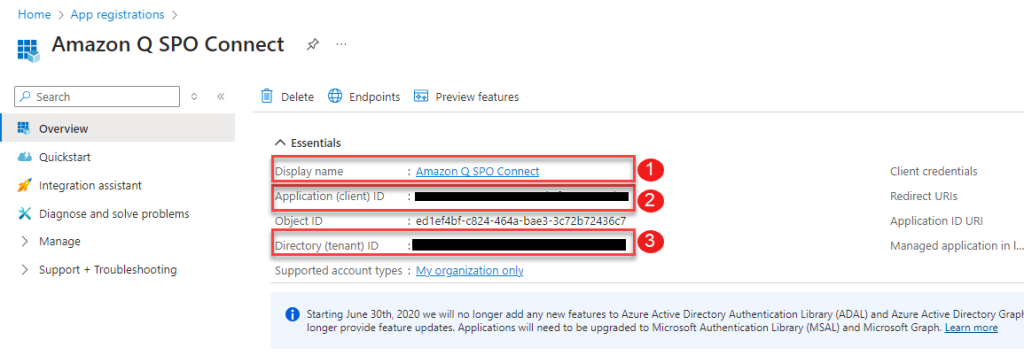Click the pin icon beside the app title

(x=312, y=44)
